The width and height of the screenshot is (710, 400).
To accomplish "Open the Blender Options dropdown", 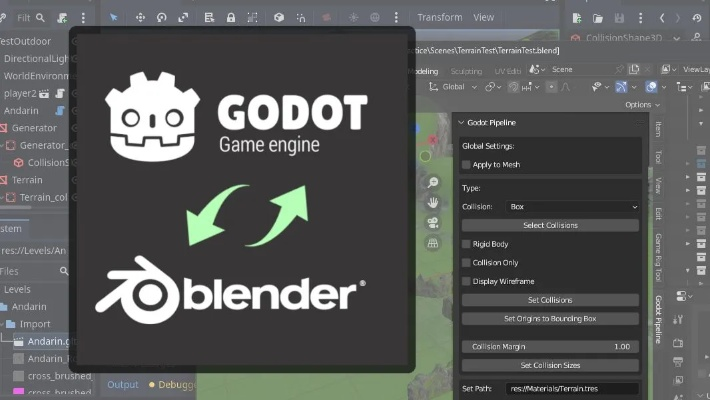I will [x=642, y=105].
